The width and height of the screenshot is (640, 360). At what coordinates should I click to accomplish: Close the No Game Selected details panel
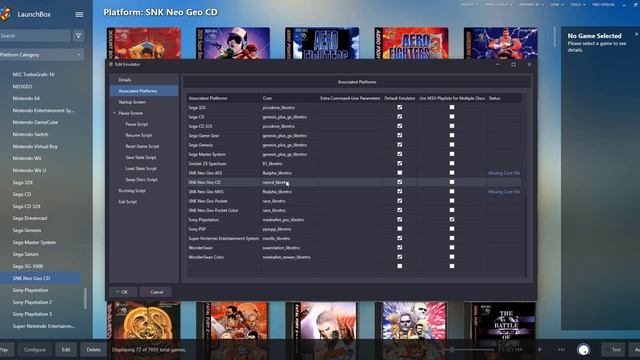tap(636, 35)
